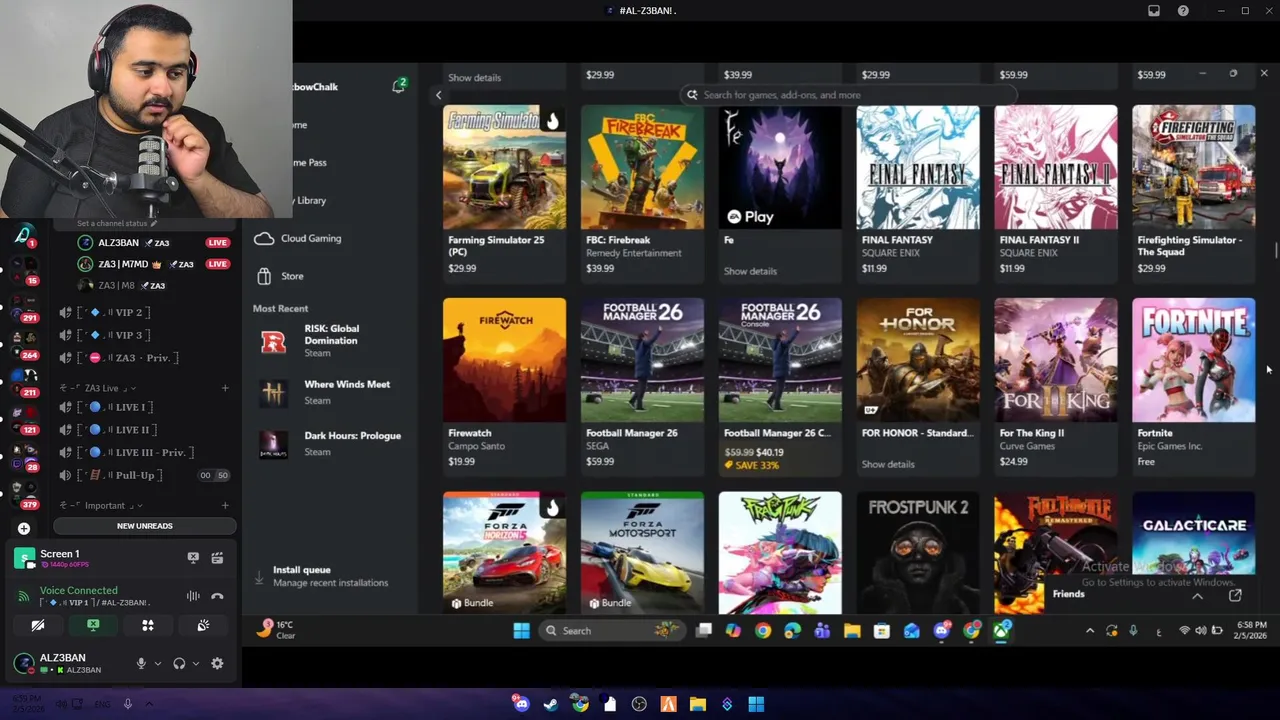Click the NEW UNREADS button

(145, 526)
